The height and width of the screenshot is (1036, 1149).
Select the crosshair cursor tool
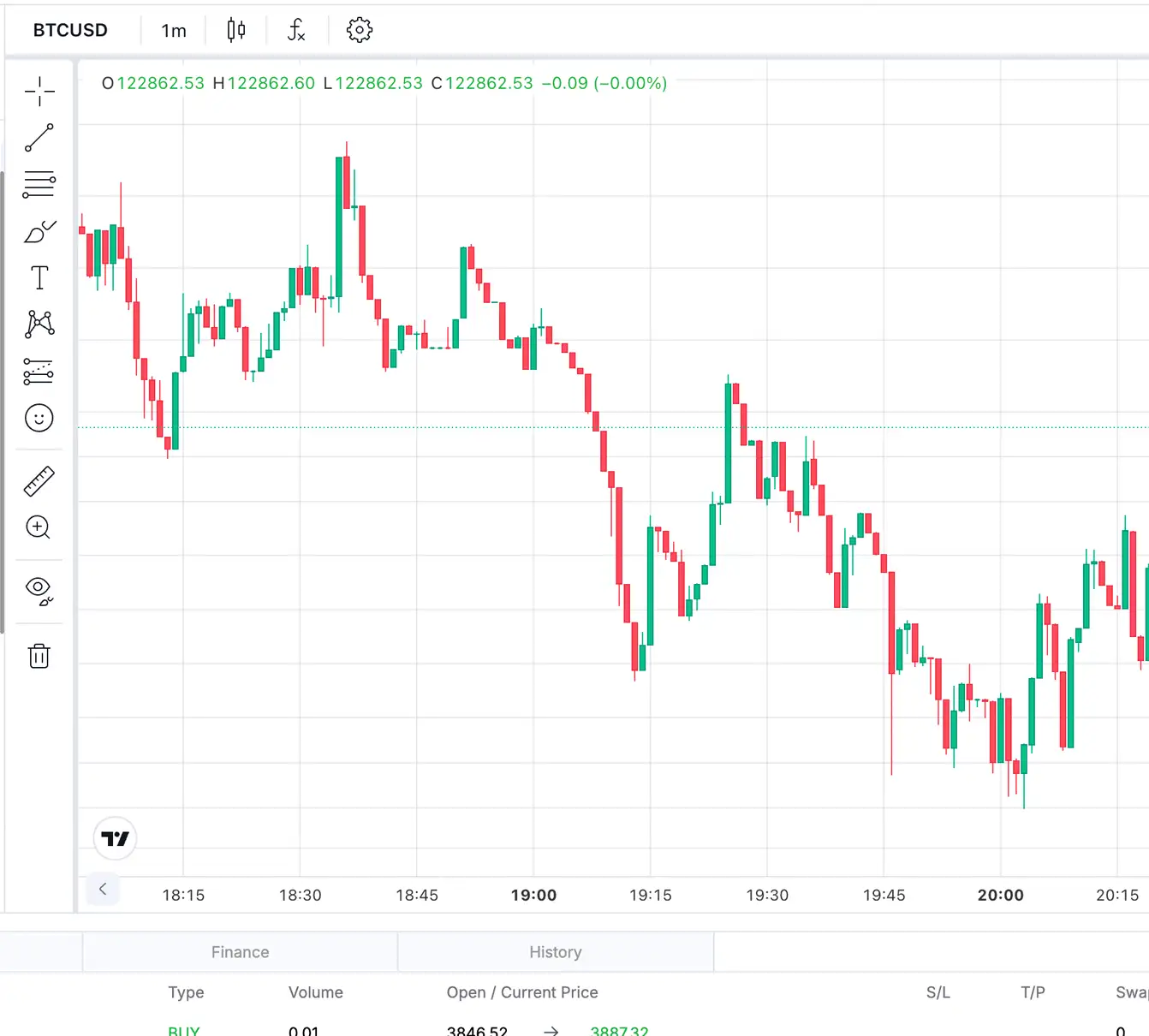point(39,91)
